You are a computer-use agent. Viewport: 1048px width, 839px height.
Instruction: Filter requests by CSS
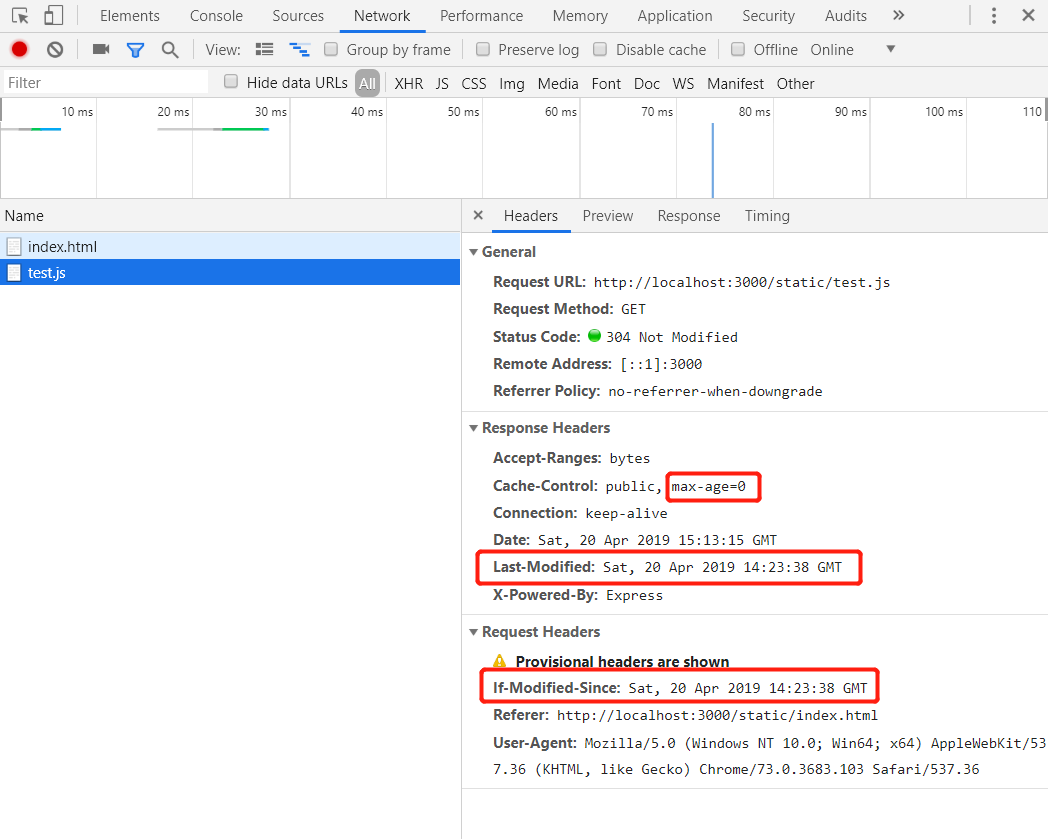474,84
